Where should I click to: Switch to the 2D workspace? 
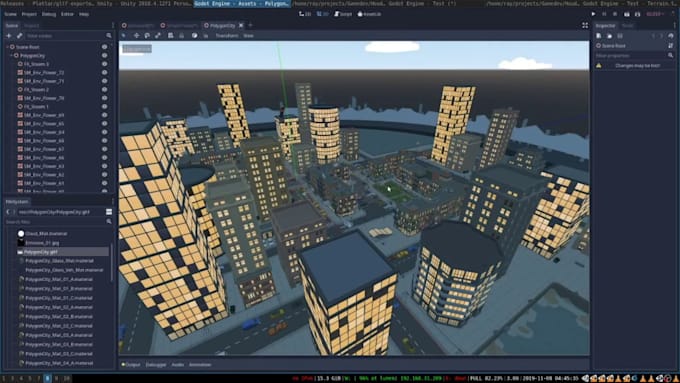pos(305,14)
